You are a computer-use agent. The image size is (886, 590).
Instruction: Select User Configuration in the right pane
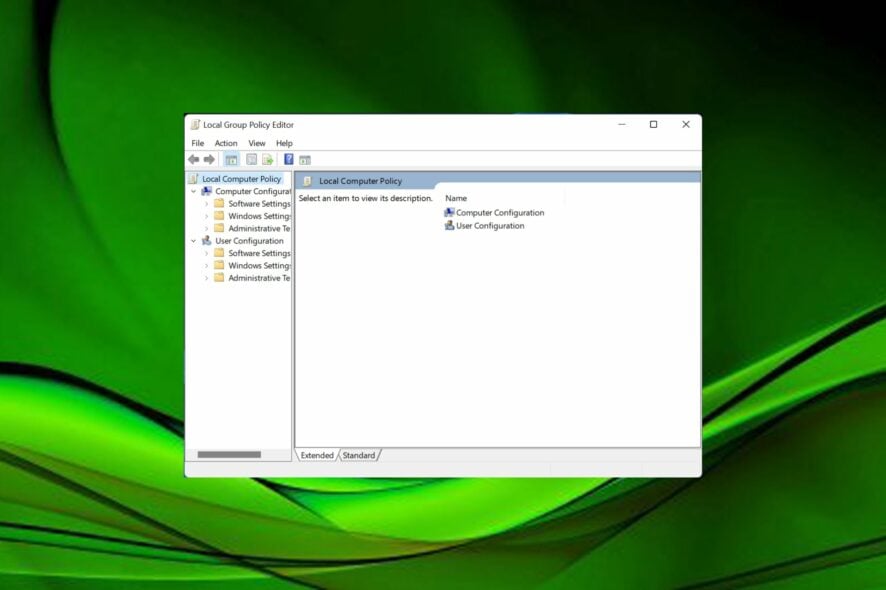(x=489, y=226)
